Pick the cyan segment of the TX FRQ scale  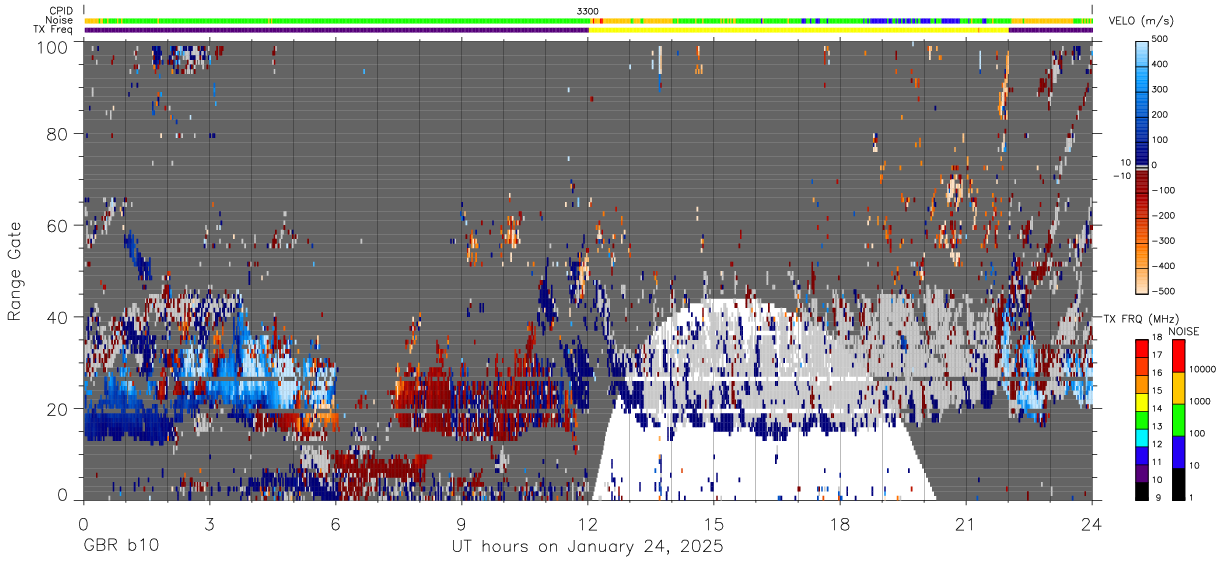[x=1142, y=437]
